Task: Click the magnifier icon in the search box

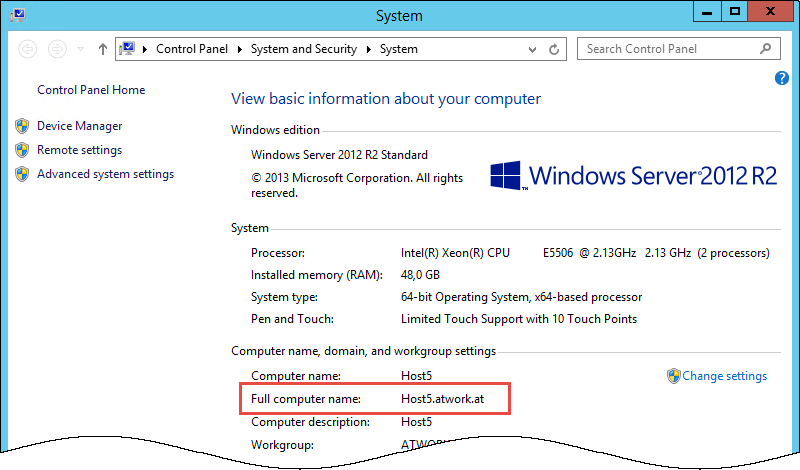Action: pos(766,48)
